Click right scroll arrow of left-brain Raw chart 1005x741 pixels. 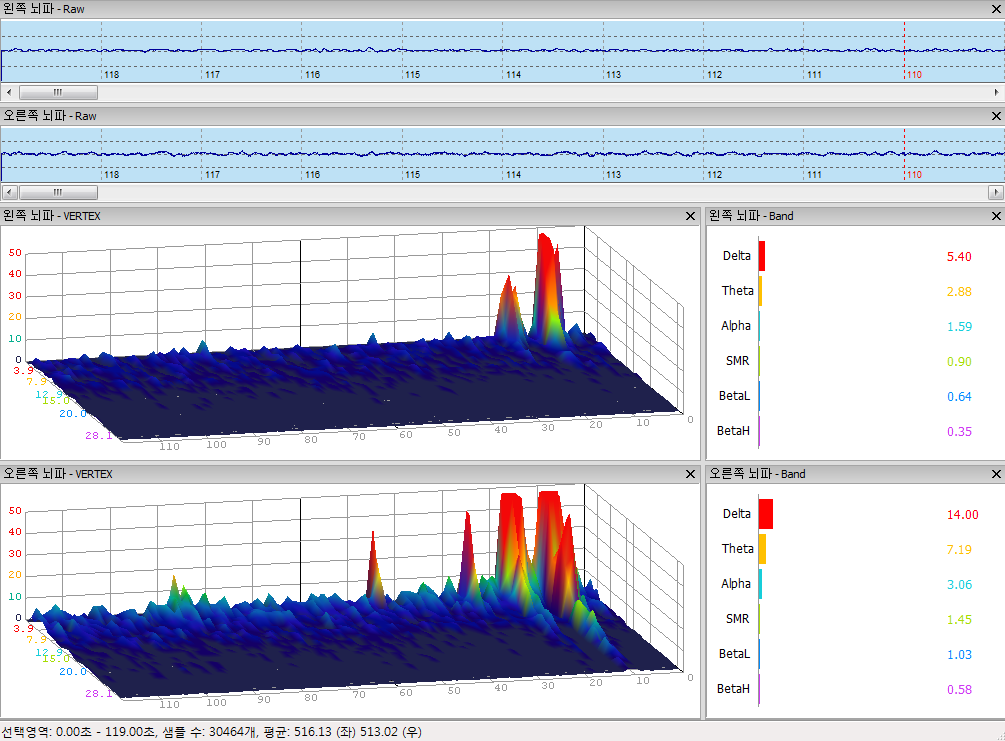996,92
